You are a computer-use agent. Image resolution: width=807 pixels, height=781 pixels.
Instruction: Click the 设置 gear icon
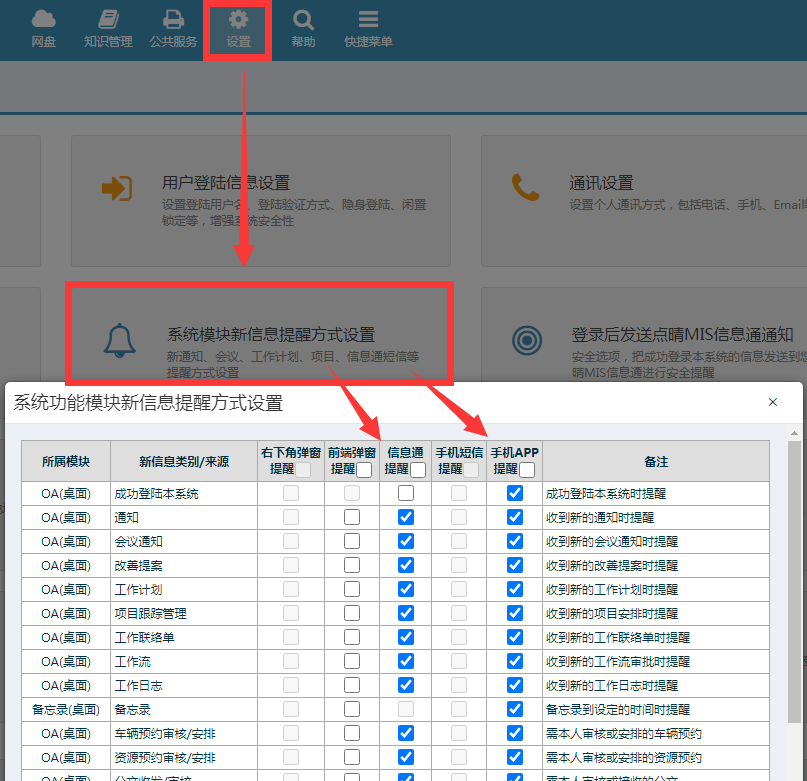[238, 19]
